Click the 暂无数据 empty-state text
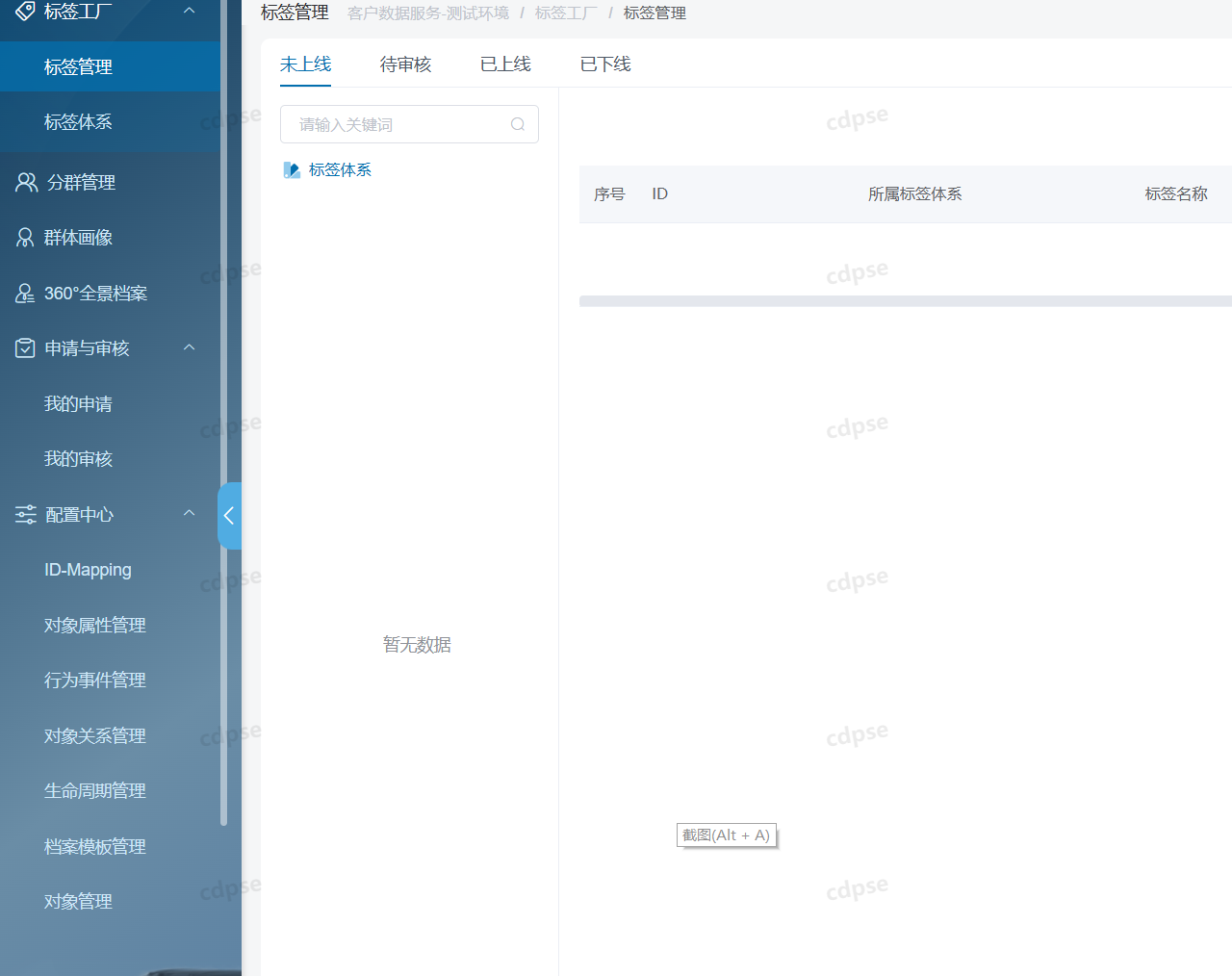Image resolution: width=1232 pixels, height=976 pixels. [417, 645]
